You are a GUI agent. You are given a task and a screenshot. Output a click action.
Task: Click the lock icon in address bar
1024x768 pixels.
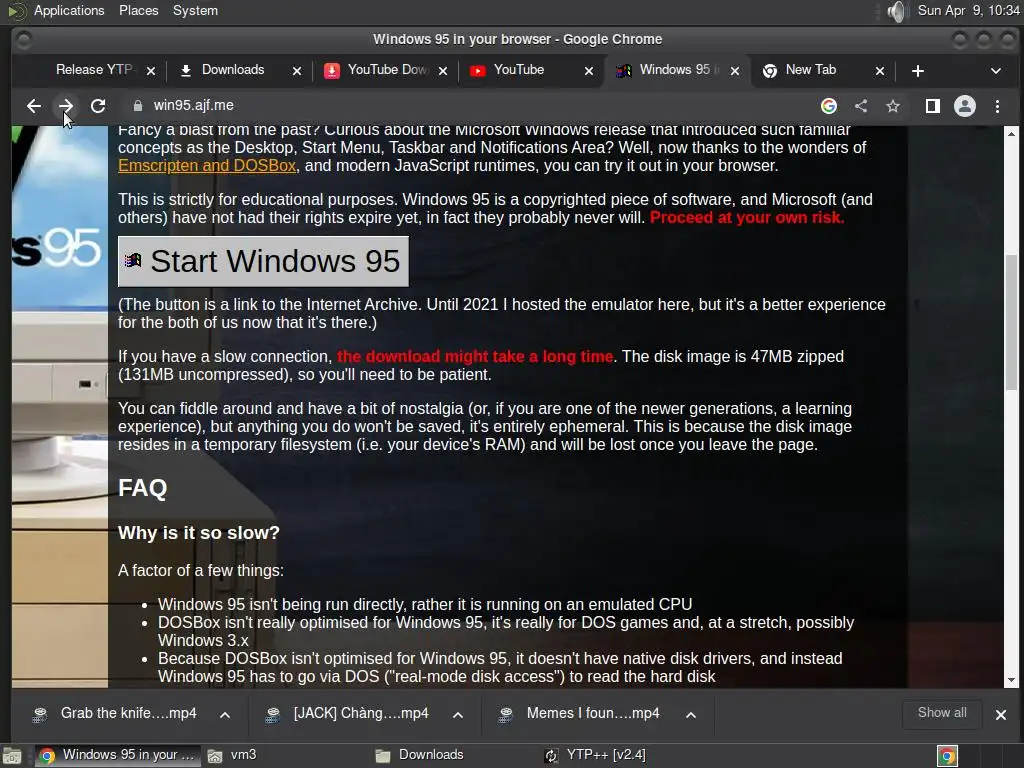click(137, 106)
